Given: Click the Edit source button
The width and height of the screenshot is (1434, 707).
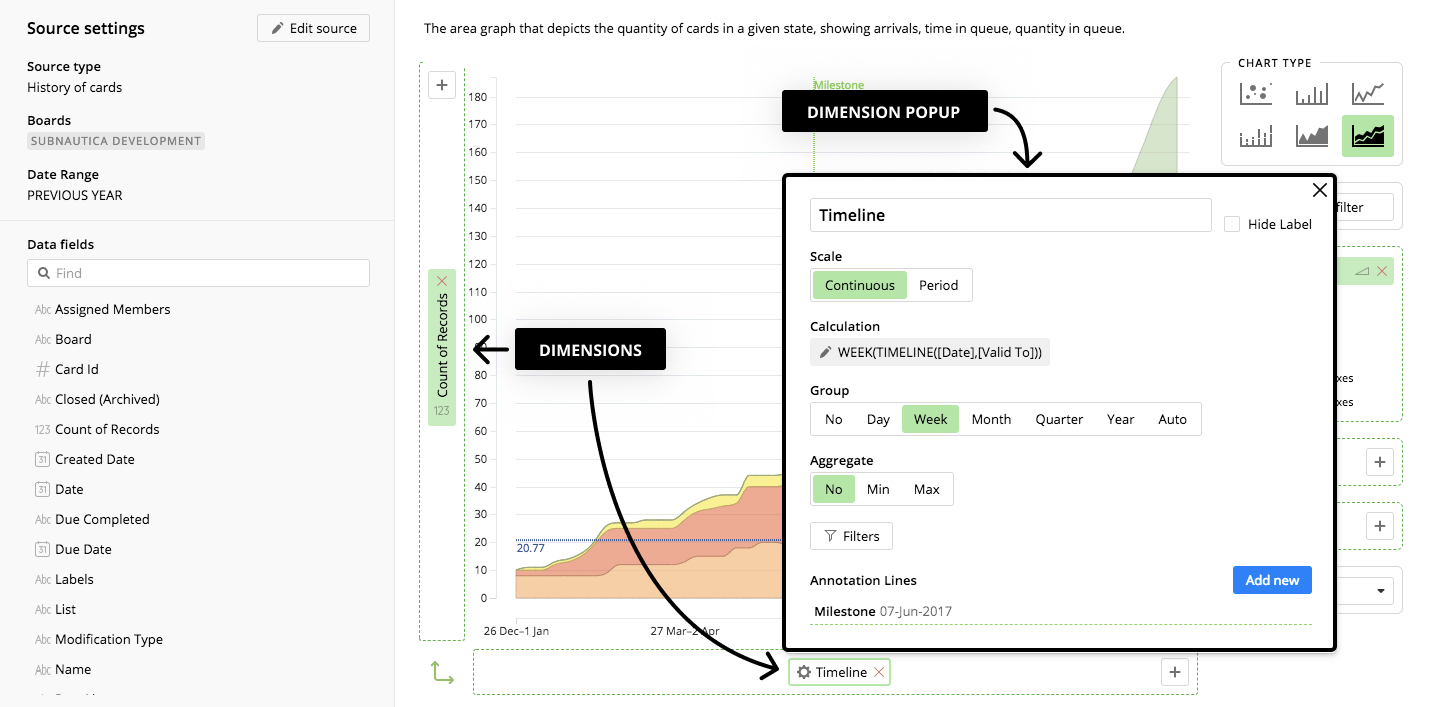Looking at the screenshot, I should pos(313,28).
